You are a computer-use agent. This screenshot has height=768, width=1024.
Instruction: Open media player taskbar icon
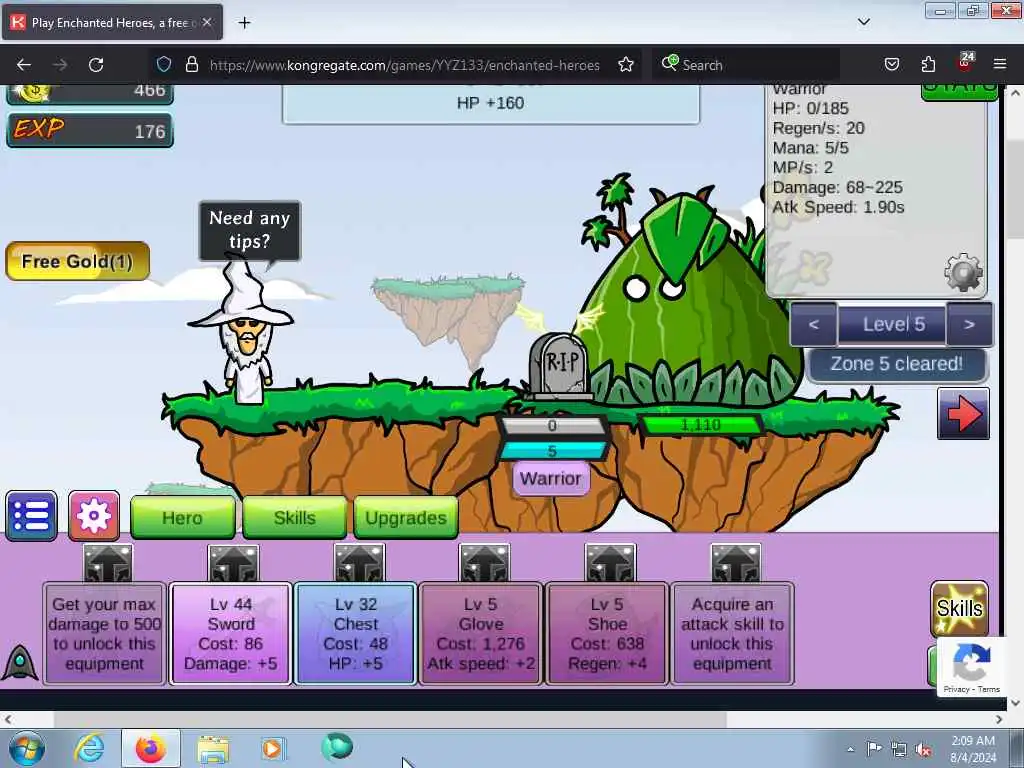(272, 749)
